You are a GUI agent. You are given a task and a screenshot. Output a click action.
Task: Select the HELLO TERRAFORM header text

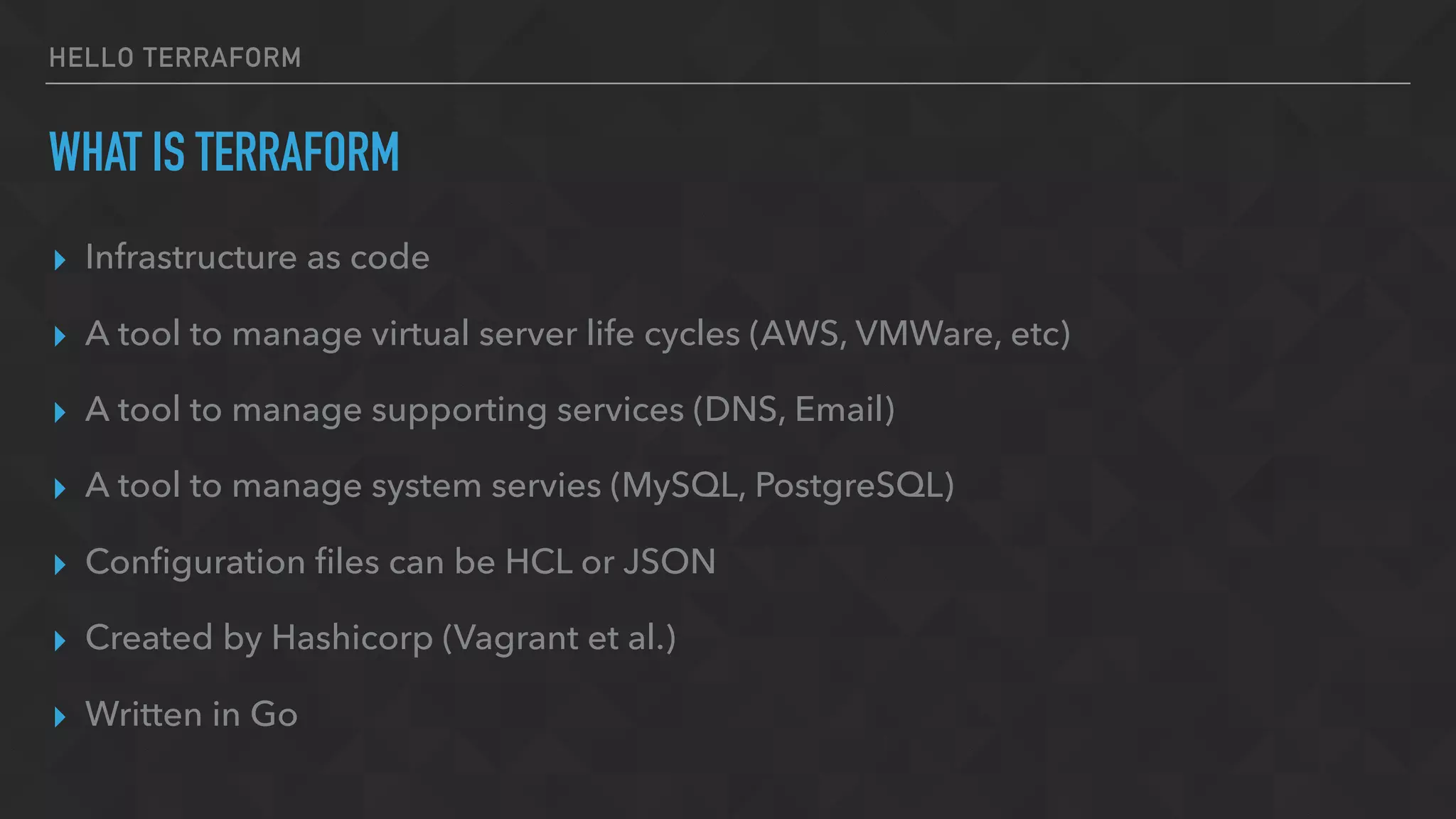click(175, 58)
